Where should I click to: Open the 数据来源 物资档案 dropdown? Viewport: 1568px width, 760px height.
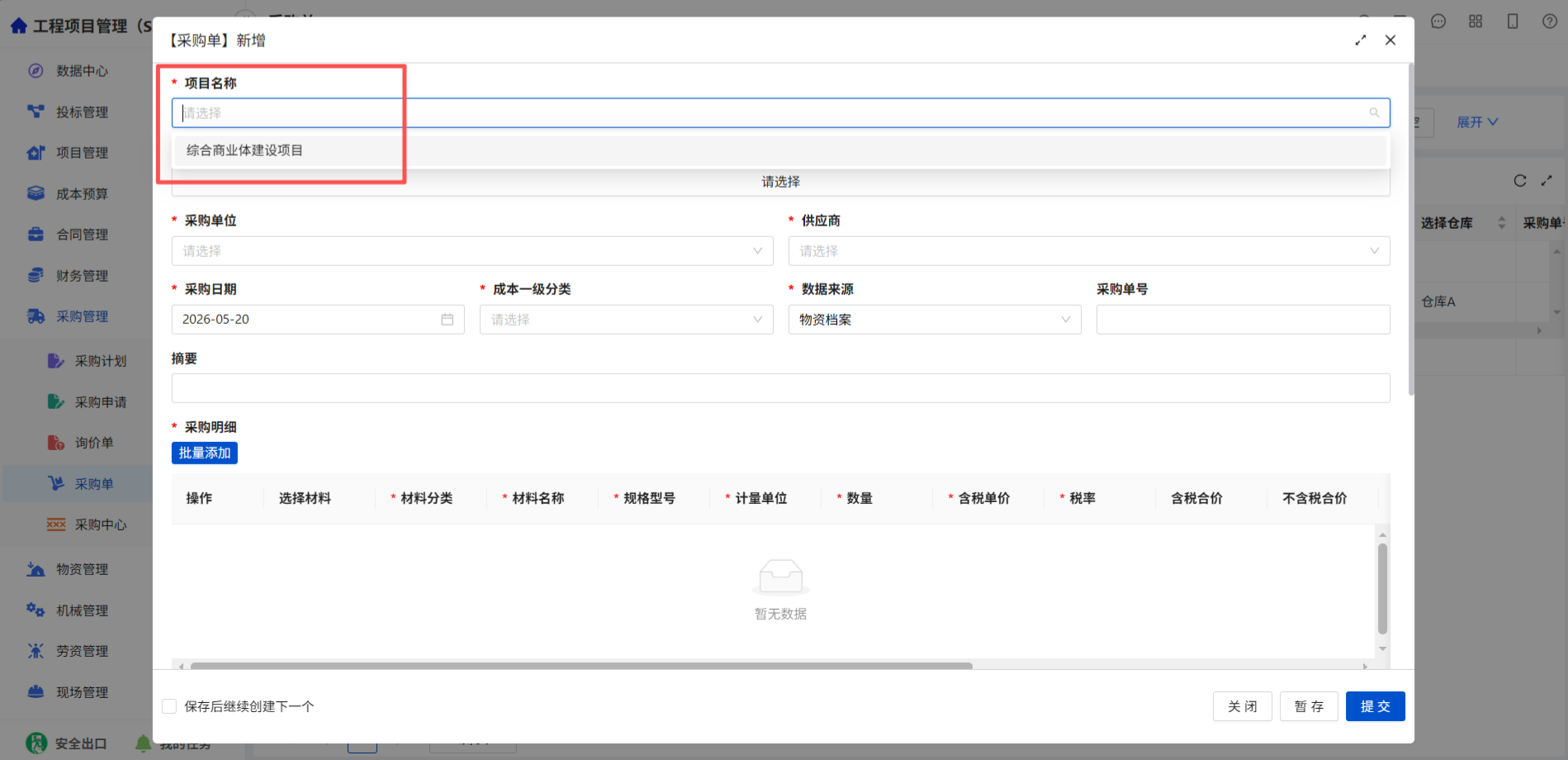[935, 320]
